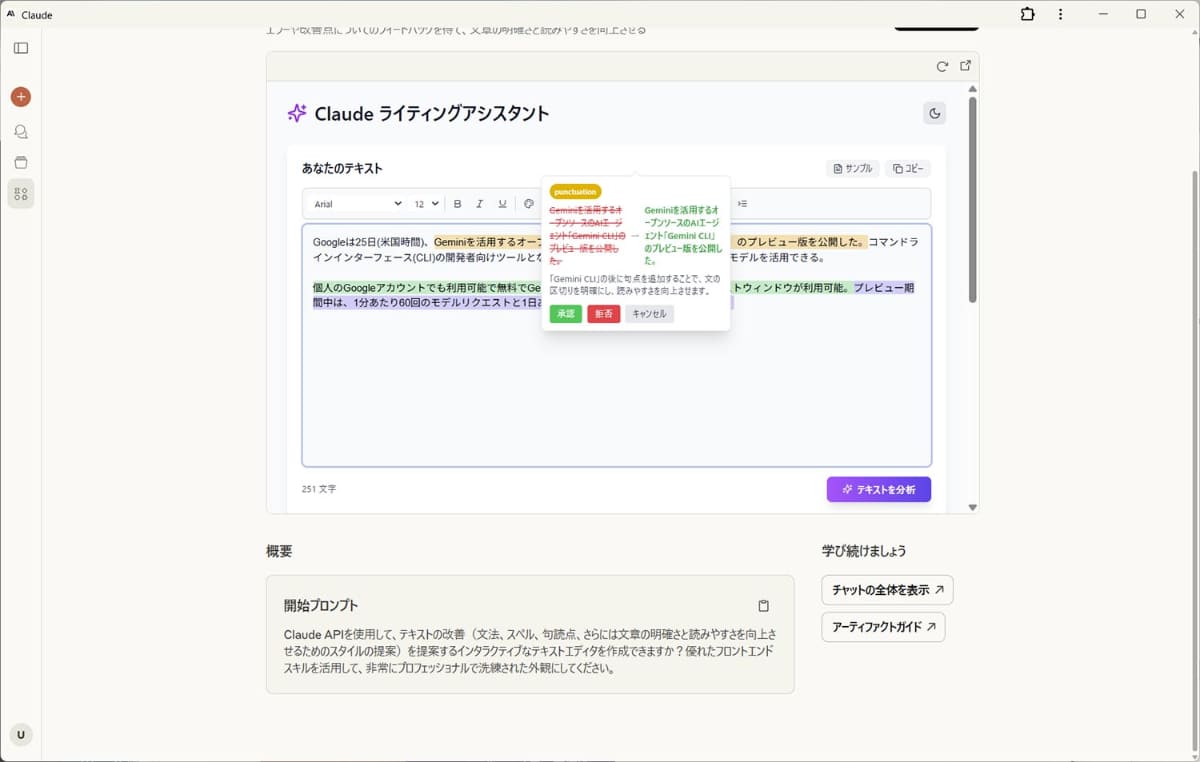Image resolution: width=1200 pixels, height=762 pixels.
Task: Click the Claude app icon in title bar
Action: click(10, 14)
